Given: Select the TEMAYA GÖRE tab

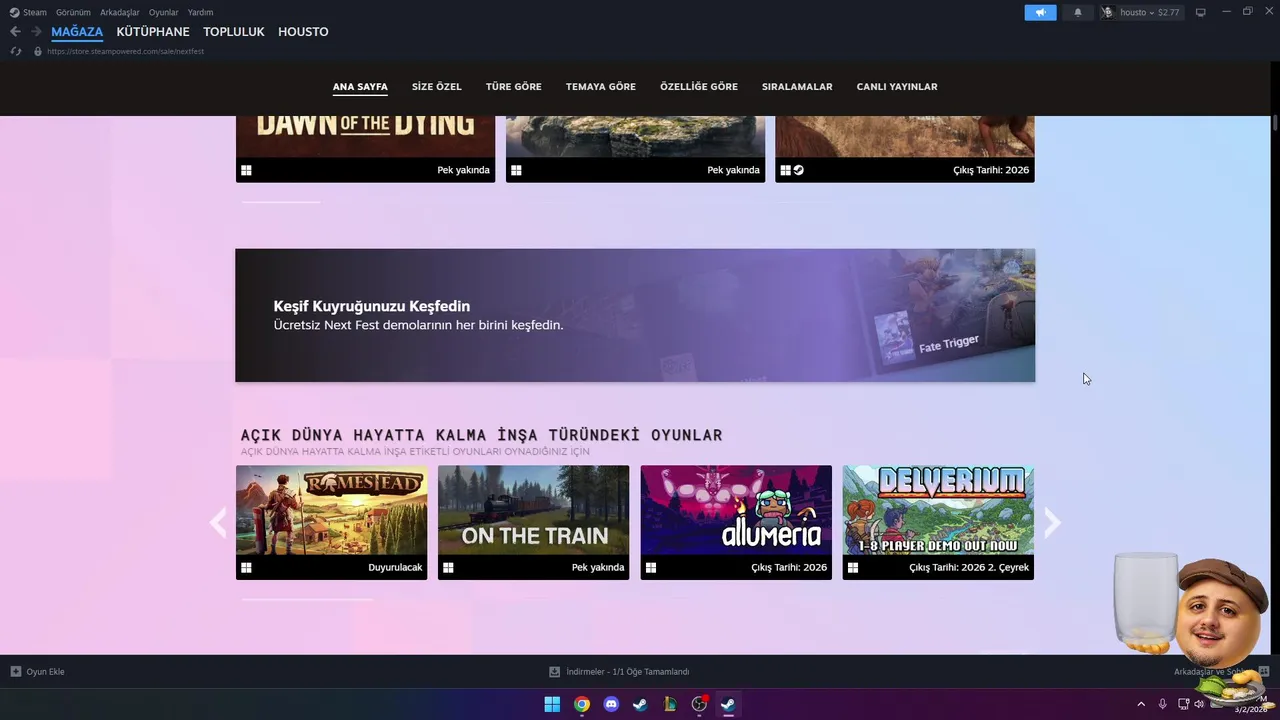Looking at the screenshot, I should [x=601, y=87].
